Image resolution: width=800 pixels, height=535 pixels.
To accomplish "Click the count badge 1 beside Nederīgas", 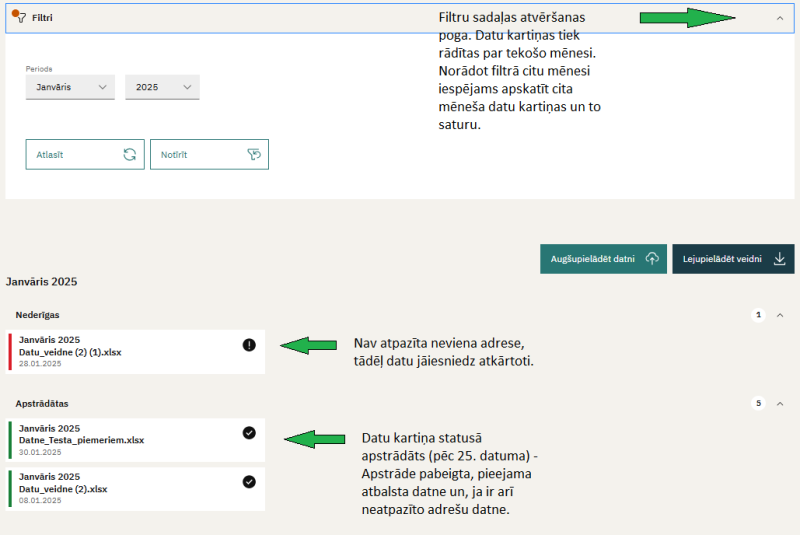I will pyautogui.click(x=758, y=315).
